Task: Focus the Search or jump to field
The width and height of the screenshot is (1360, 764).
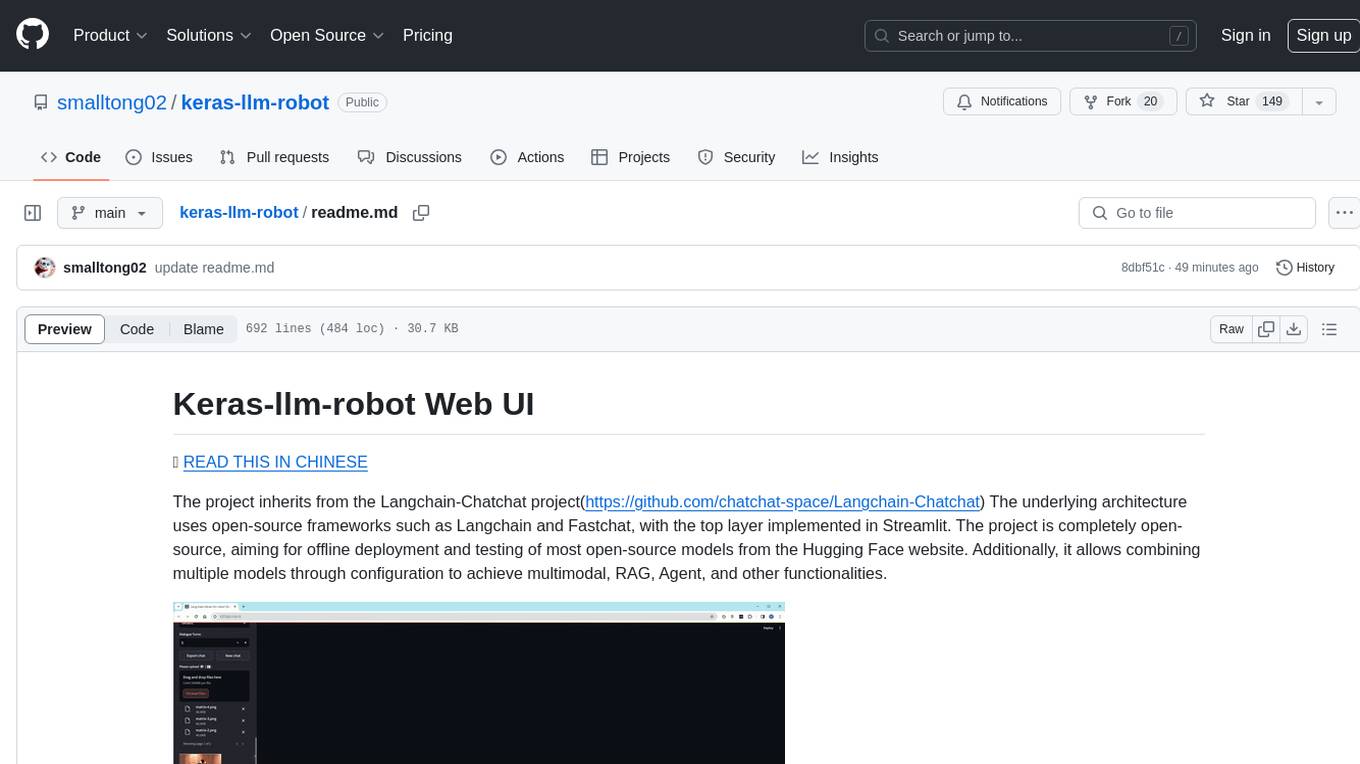Action: [x=1032, y=36]
